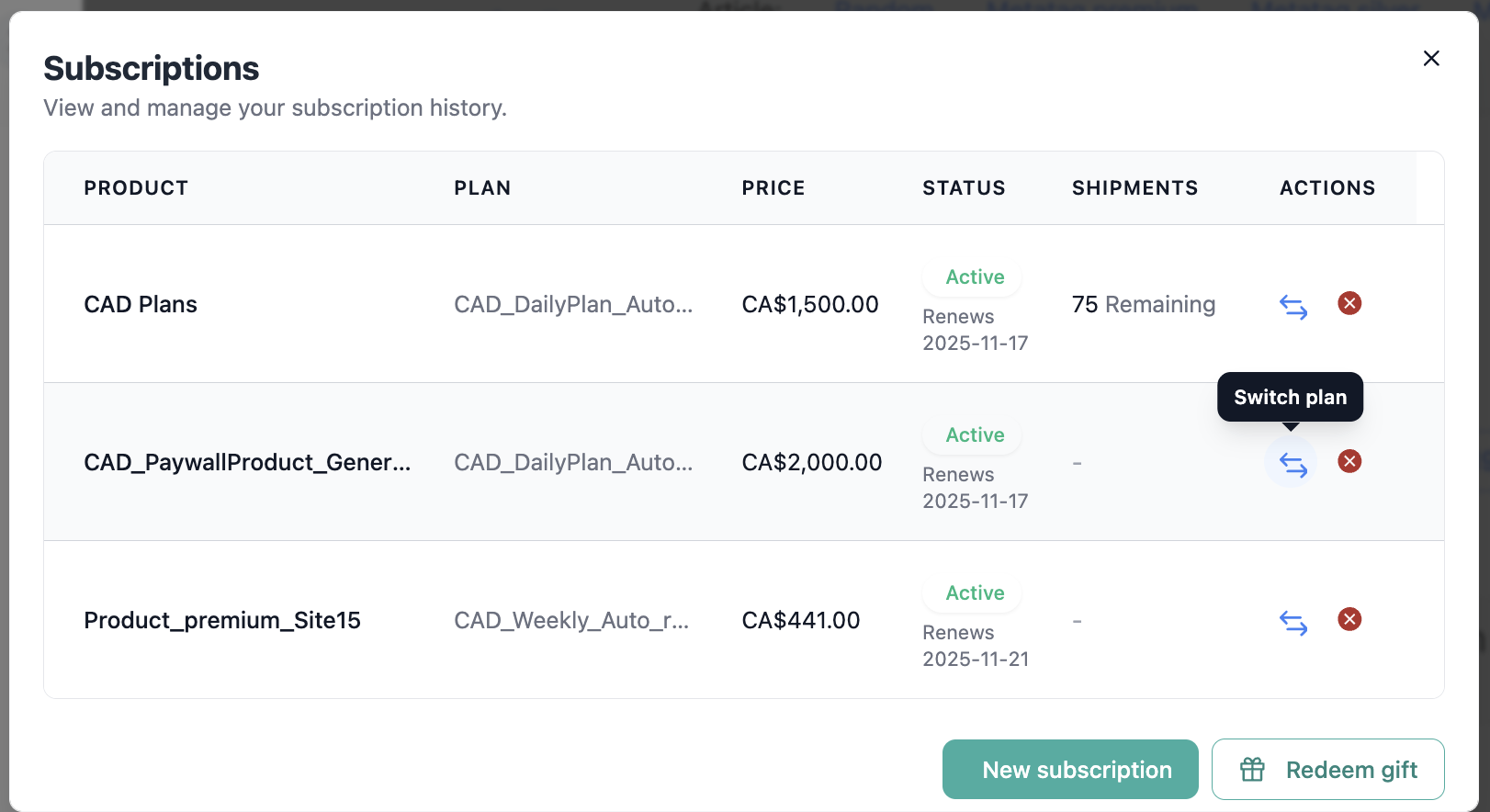Viewport: 1490px width, 812px height.
Task: Close the Subscriptions dialog
Action: pos(1430,59)
